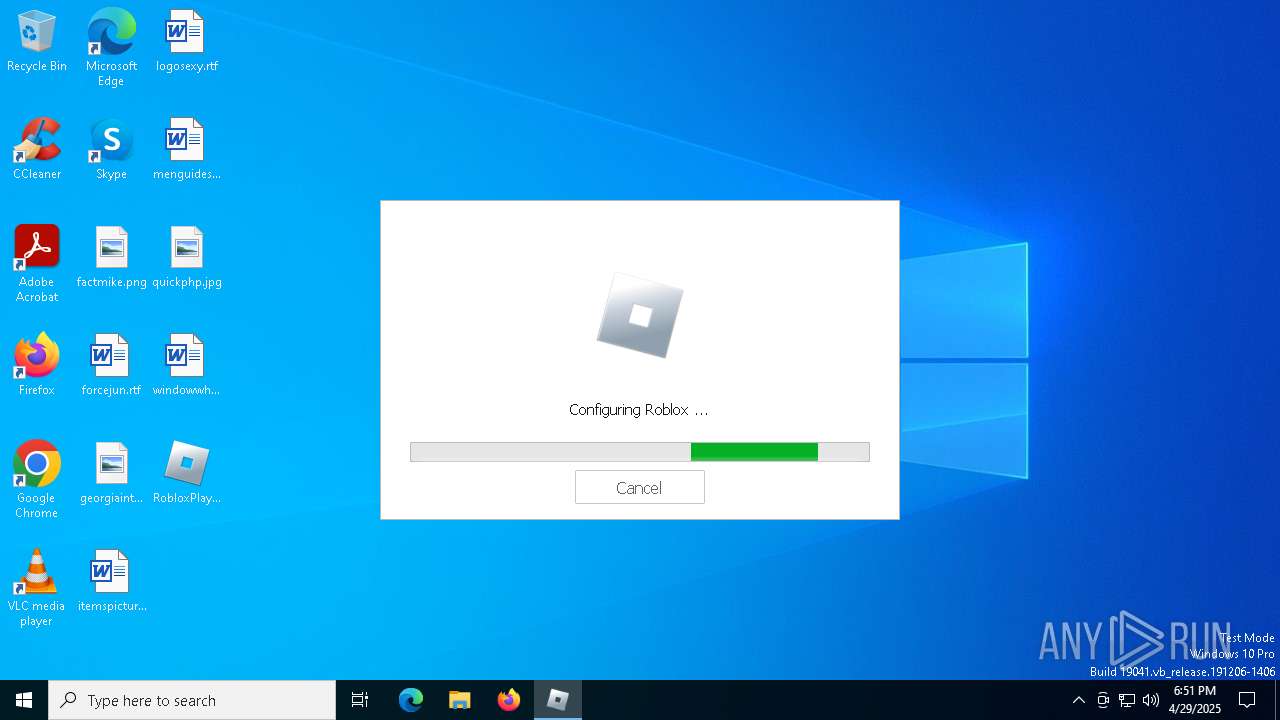Viewport: 1280px width, 720px height.
Task: Select the Microsoft Edge desktop shortcut
Action: tap(111, 47)
